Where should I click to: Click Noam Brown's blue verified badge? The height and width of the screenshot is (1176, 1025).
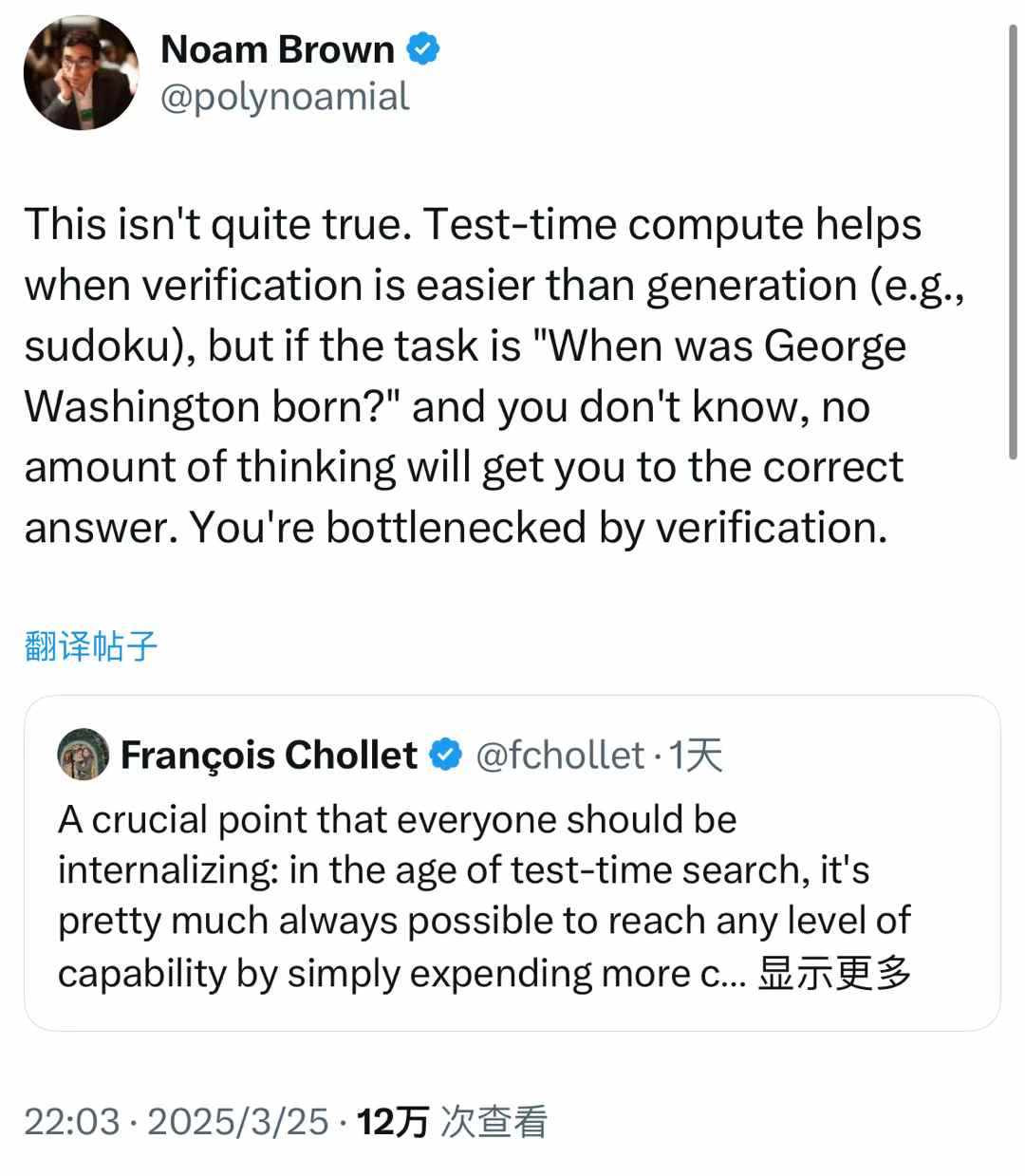(x=423, y=48)
